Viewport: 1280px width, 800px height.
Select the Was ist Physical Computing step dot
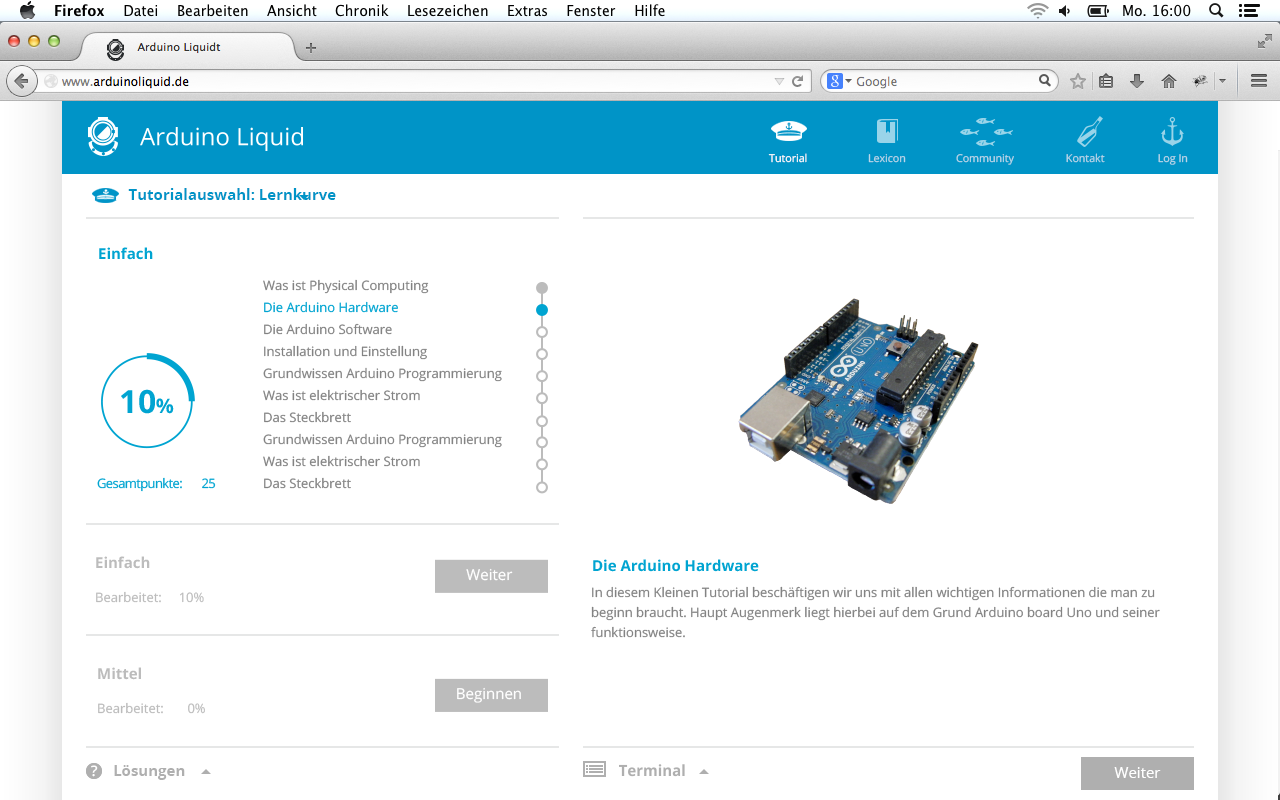pos(542,288)
